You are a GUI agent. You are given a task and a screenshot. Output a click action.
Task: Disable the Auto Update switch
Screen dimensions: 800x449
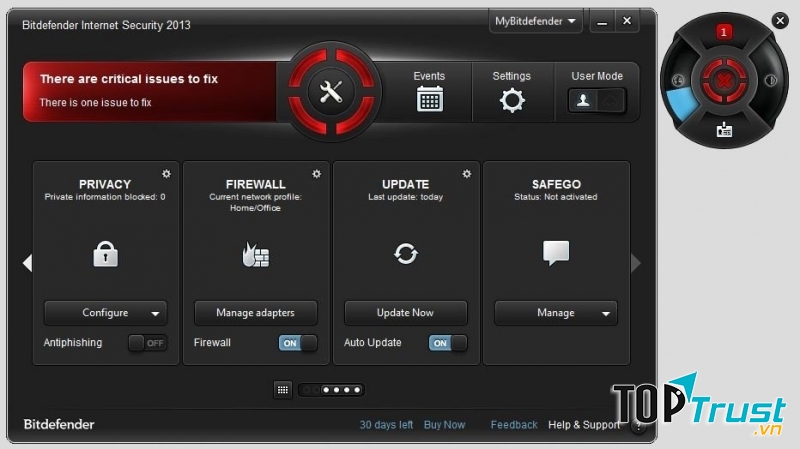448,343
